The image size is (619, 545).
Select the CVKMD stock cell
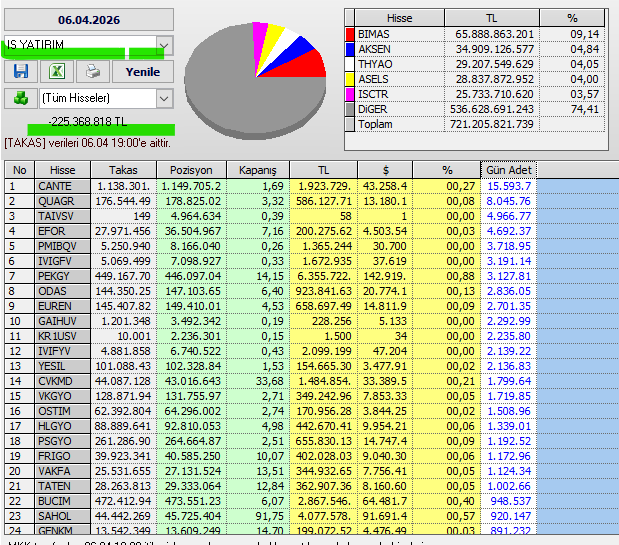62,381
